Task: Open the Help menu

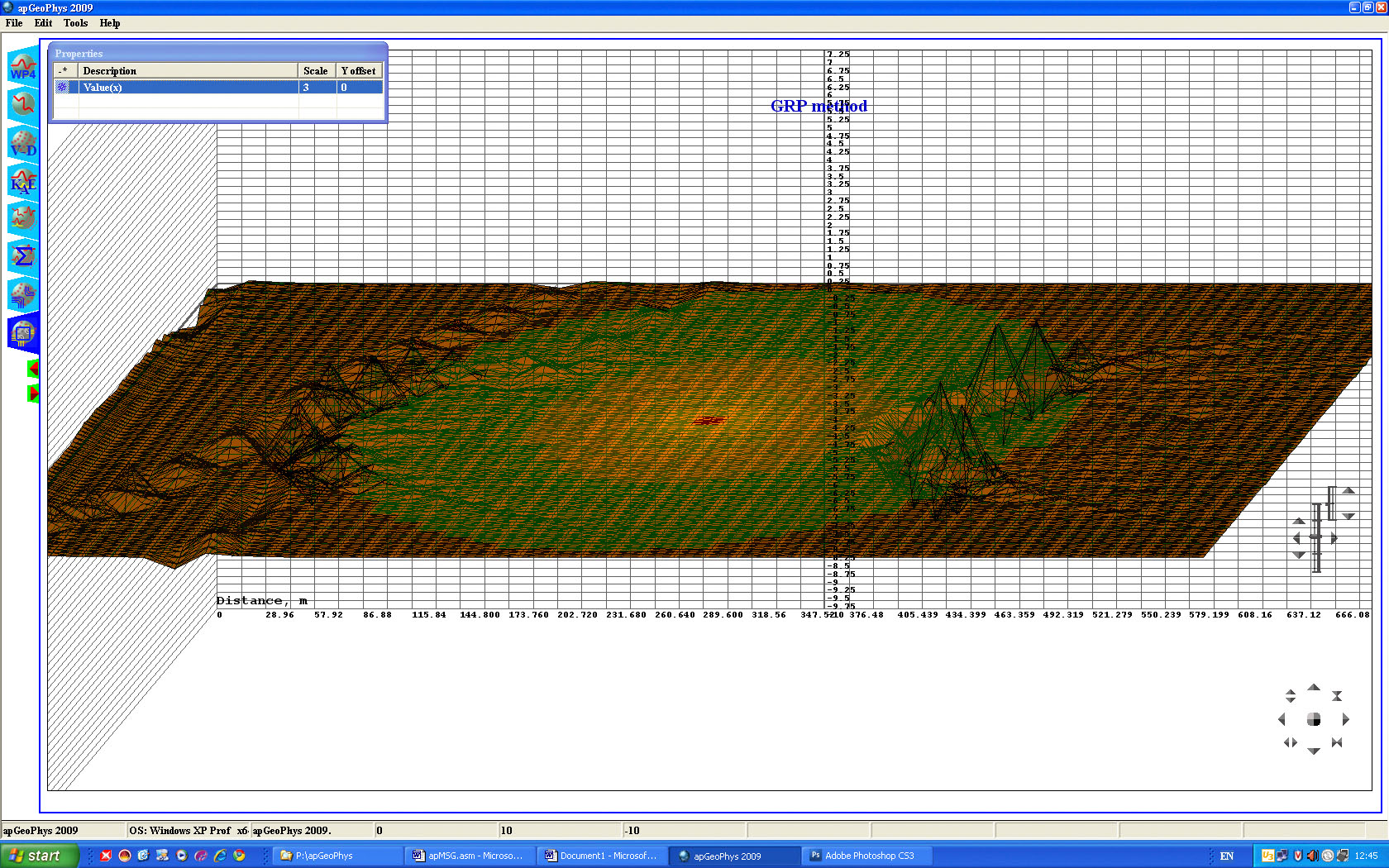Action: tap(110, 23)
